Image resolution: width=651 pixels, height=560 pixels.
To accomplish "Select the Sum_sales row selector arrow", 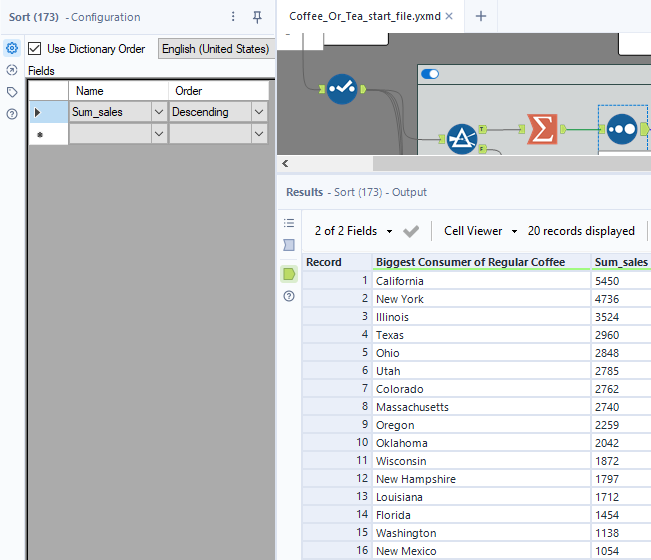I will click(x=49, y=112).
